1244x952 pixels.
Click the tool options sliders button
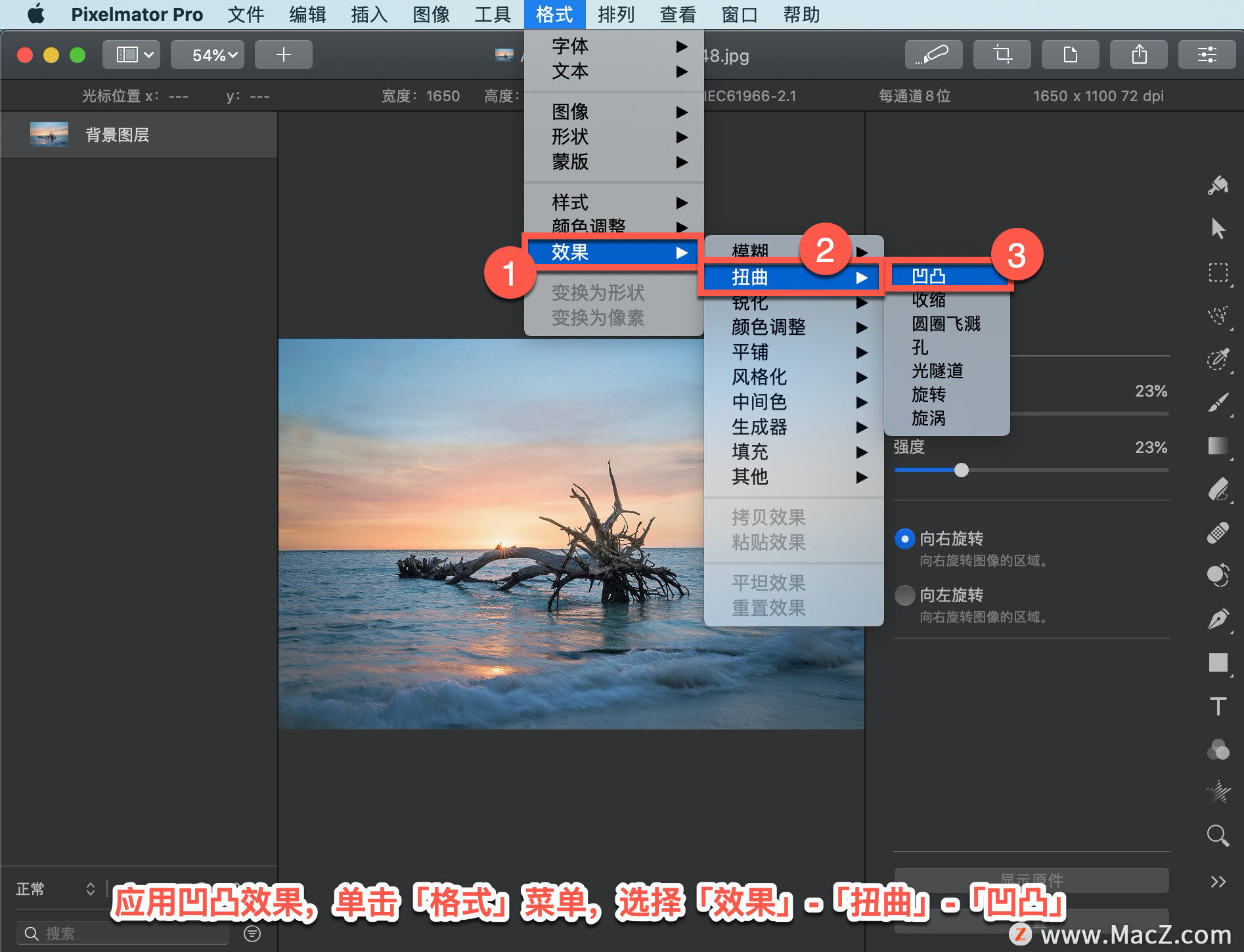(x=1207, y=54)
